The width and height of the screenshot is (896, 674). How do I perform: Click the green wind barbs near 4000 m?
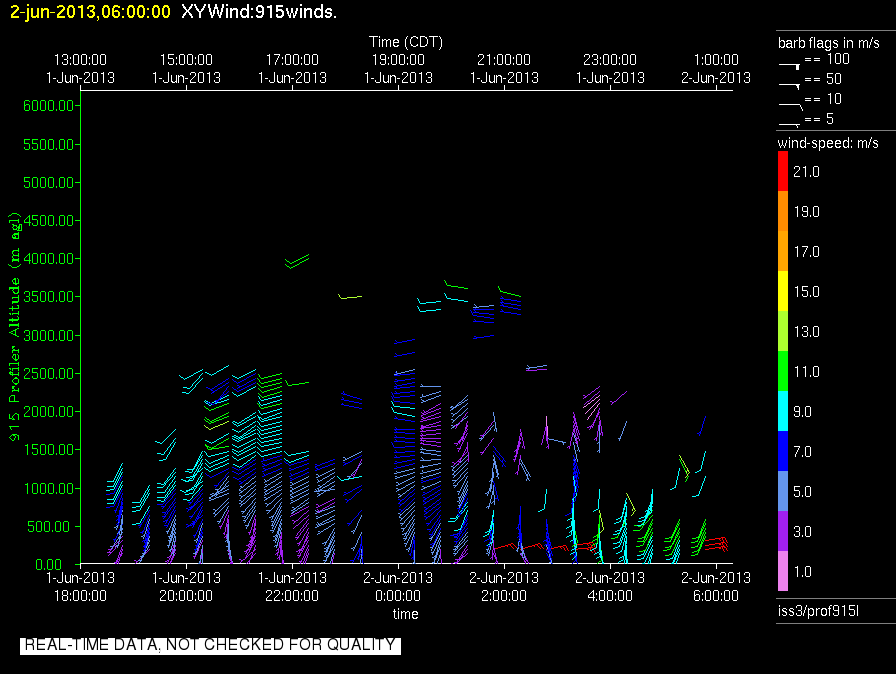[x=297, y=261]
